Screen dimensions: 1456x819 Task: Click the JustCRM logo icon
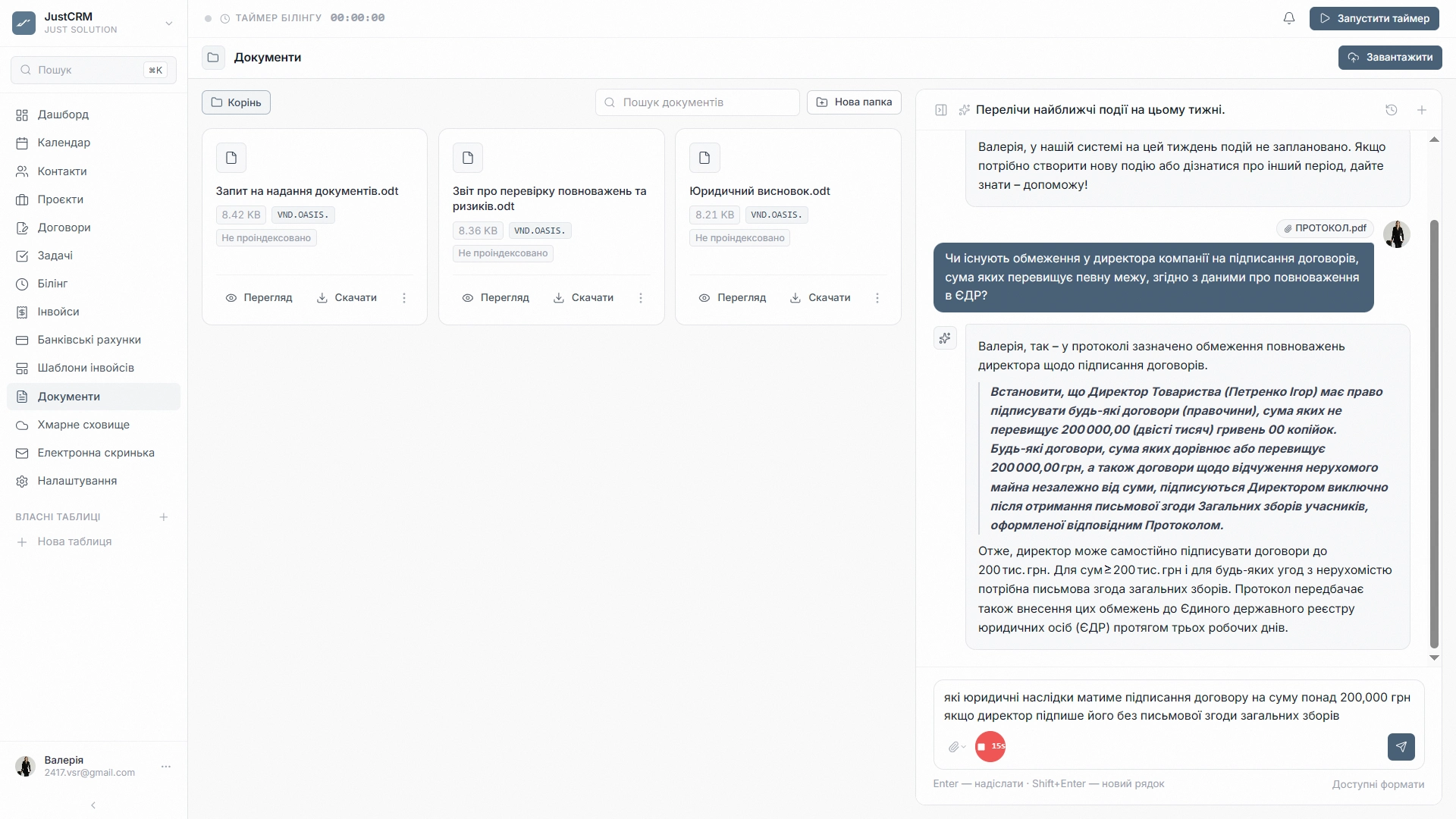[24, 23]
